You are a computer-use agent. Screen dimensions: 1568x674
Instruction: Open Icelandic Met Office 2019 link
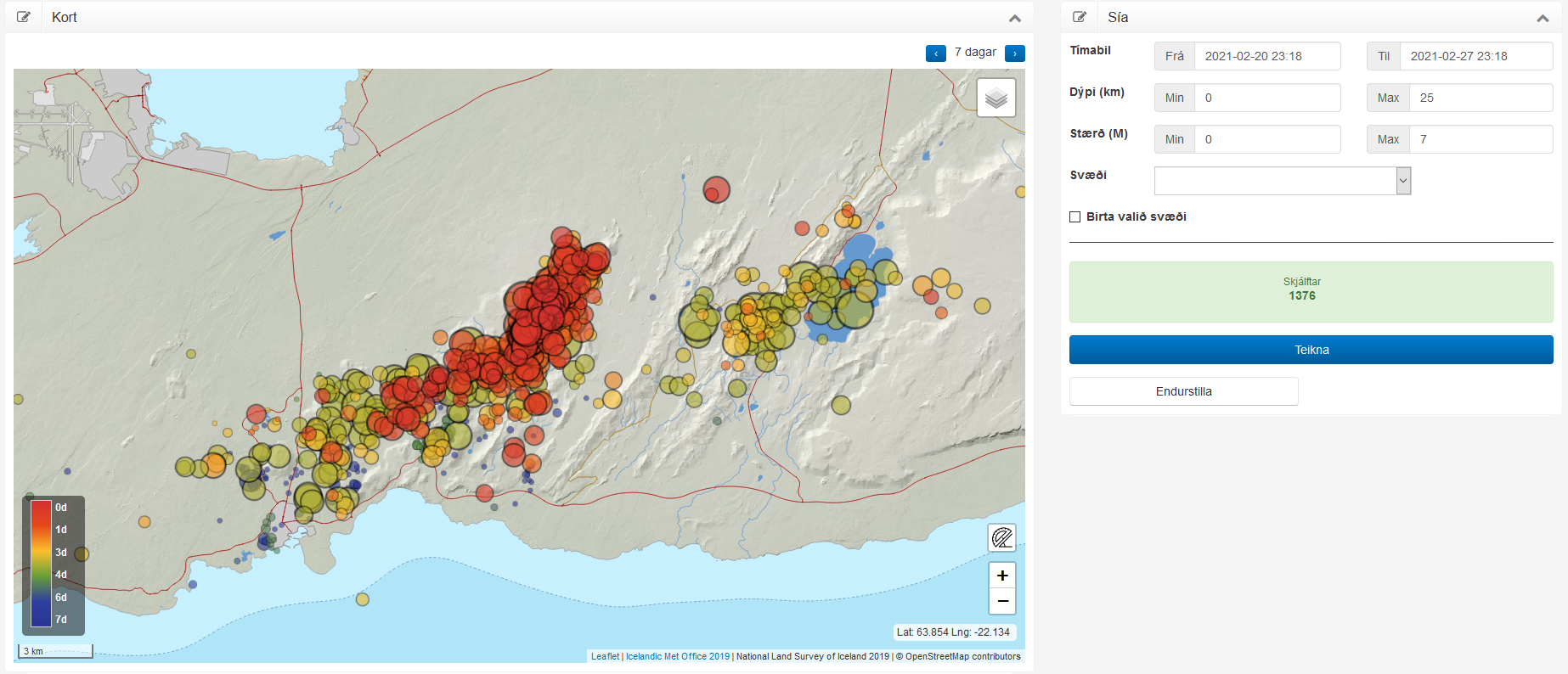point(677,656)
